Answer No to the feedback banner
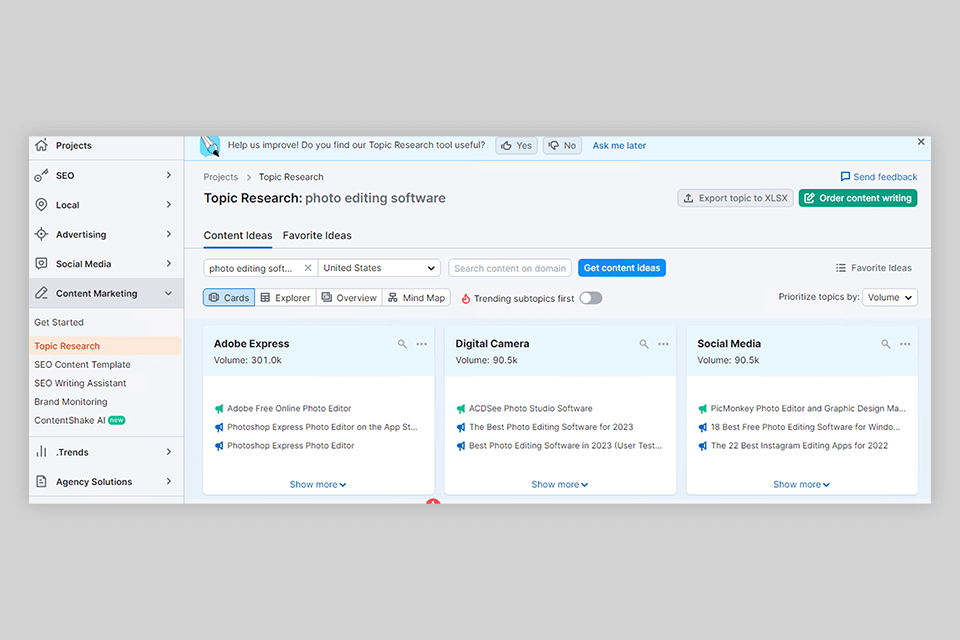This screenshot has width=960, height=640. coord(562,145)
